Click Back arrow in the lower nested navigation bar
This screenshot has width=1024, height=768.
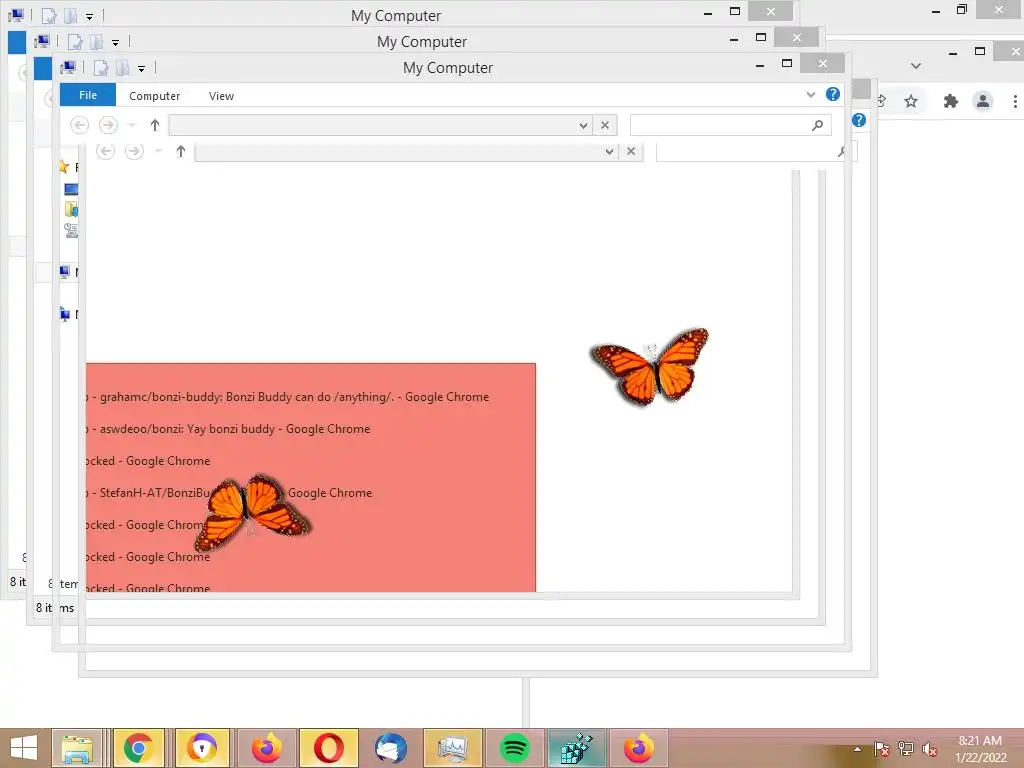(x=106, y=152)
